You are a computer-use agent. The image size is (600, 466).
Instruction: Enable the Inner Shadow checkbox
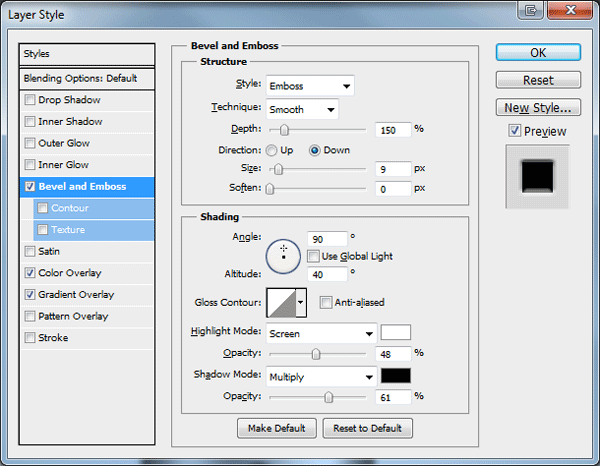(x=29, y=122)
